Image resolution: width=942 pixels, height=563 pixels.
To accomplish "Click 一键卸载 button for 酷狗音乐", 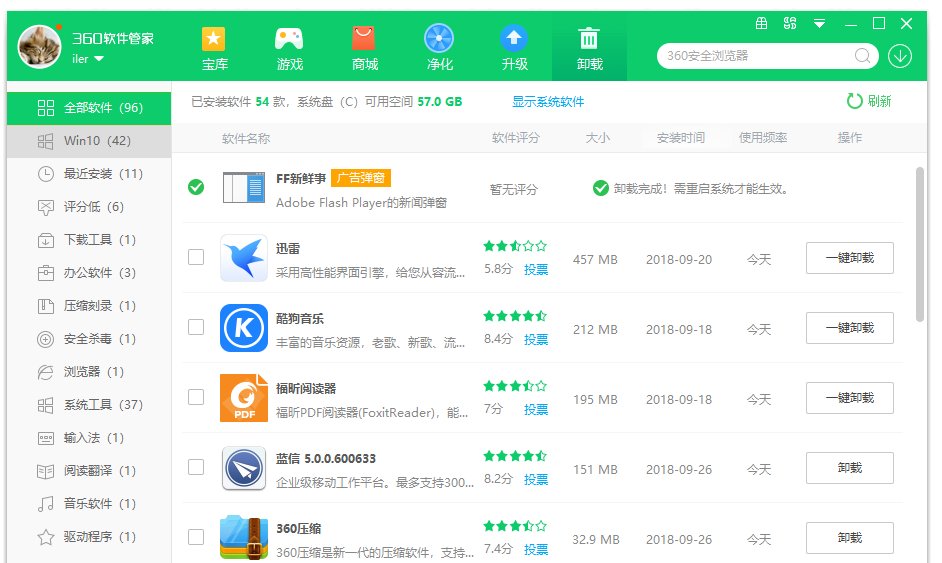I will (x=849, y=328).
